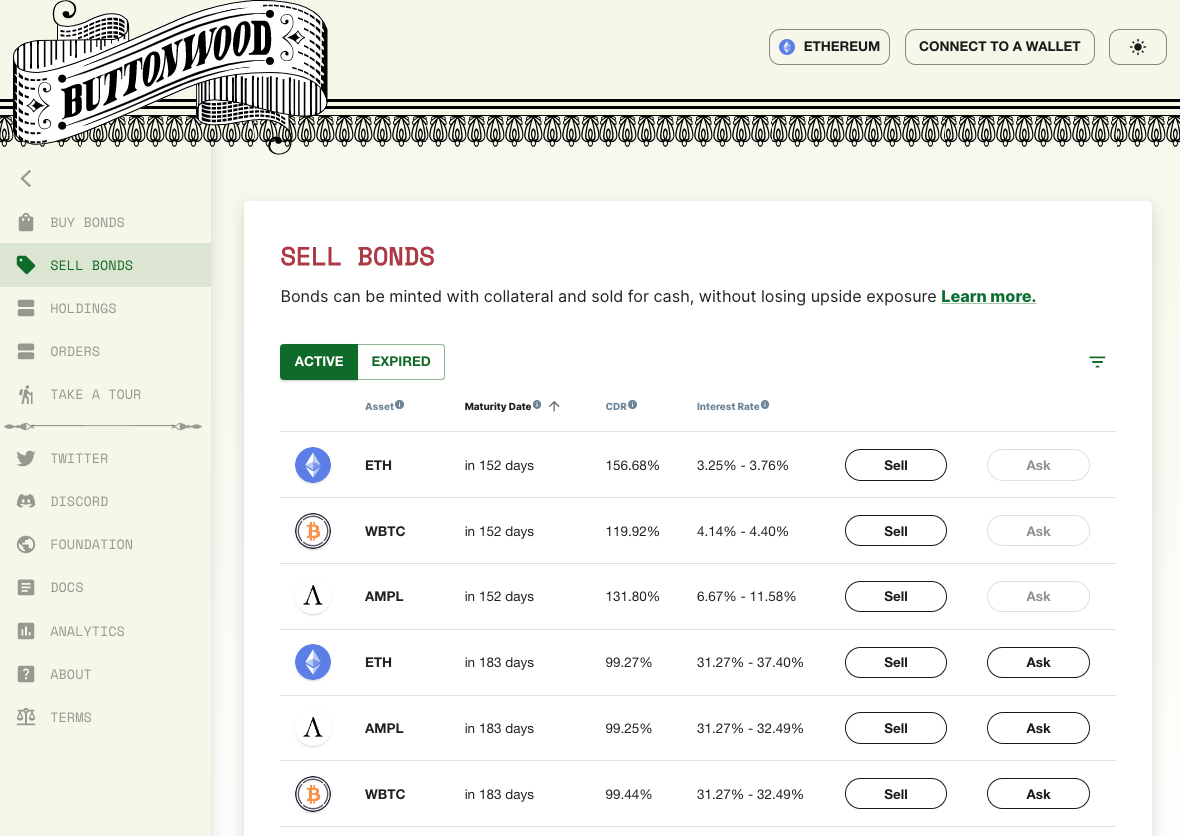Image resolution: width=1180 pixels, height=836 pixels.
Task: Place Ask on WBTC 99.44% CDR bond
Action: [1039, 794]
